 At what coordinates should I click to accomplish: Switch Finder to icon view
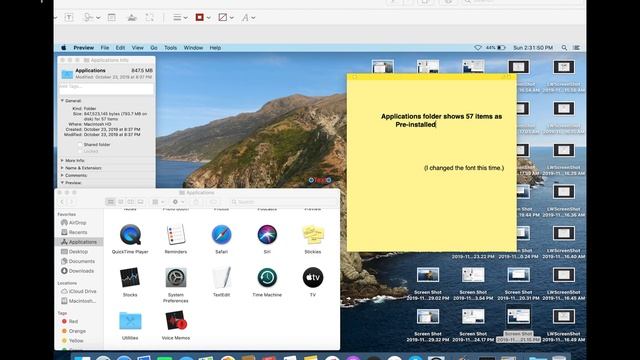[x=111, y=202]
